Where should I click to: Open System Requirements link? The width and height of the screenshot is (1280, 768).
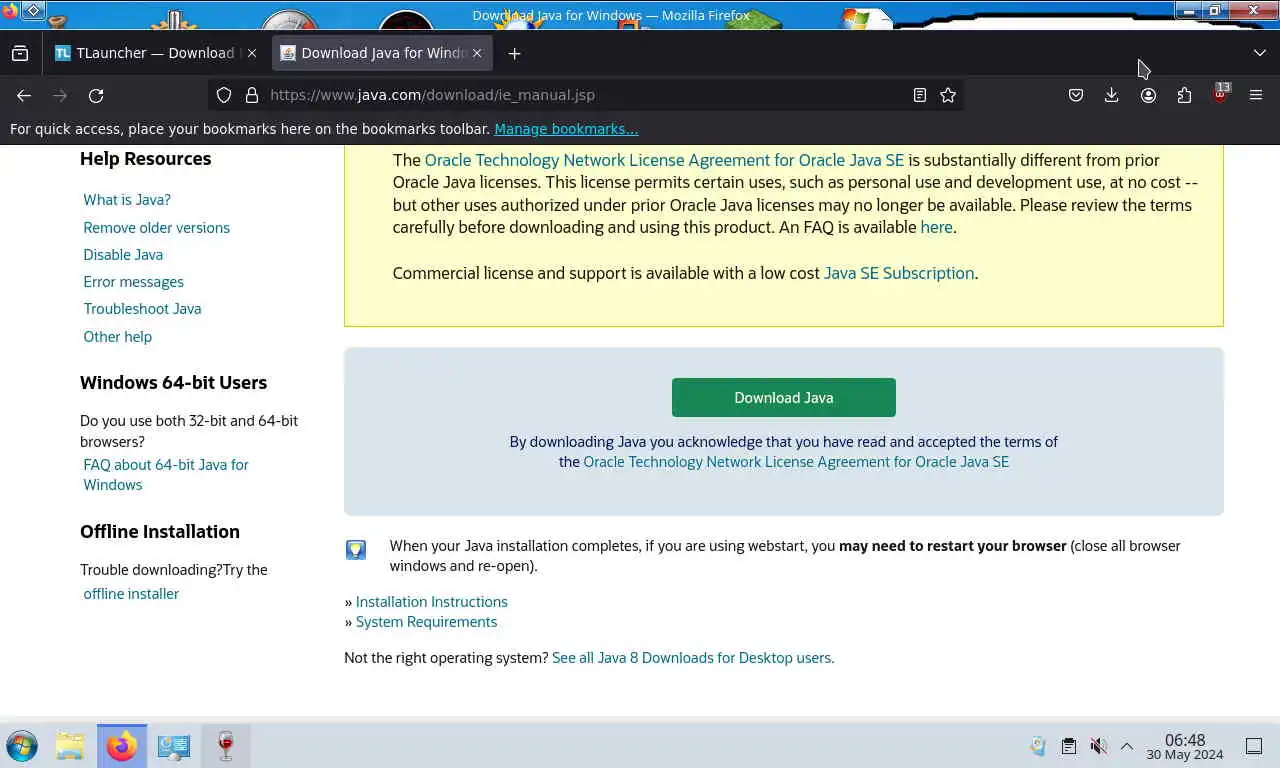[426, 622]
